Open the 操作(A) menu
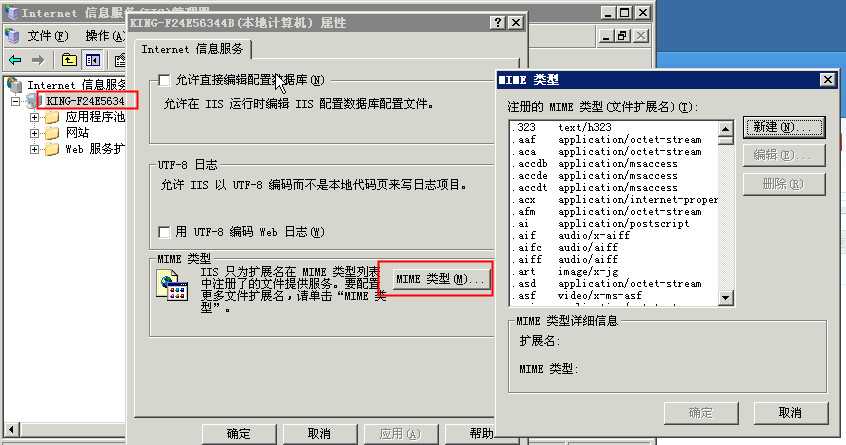This screenshot has width=846, height=445. (x=105, y=36)
